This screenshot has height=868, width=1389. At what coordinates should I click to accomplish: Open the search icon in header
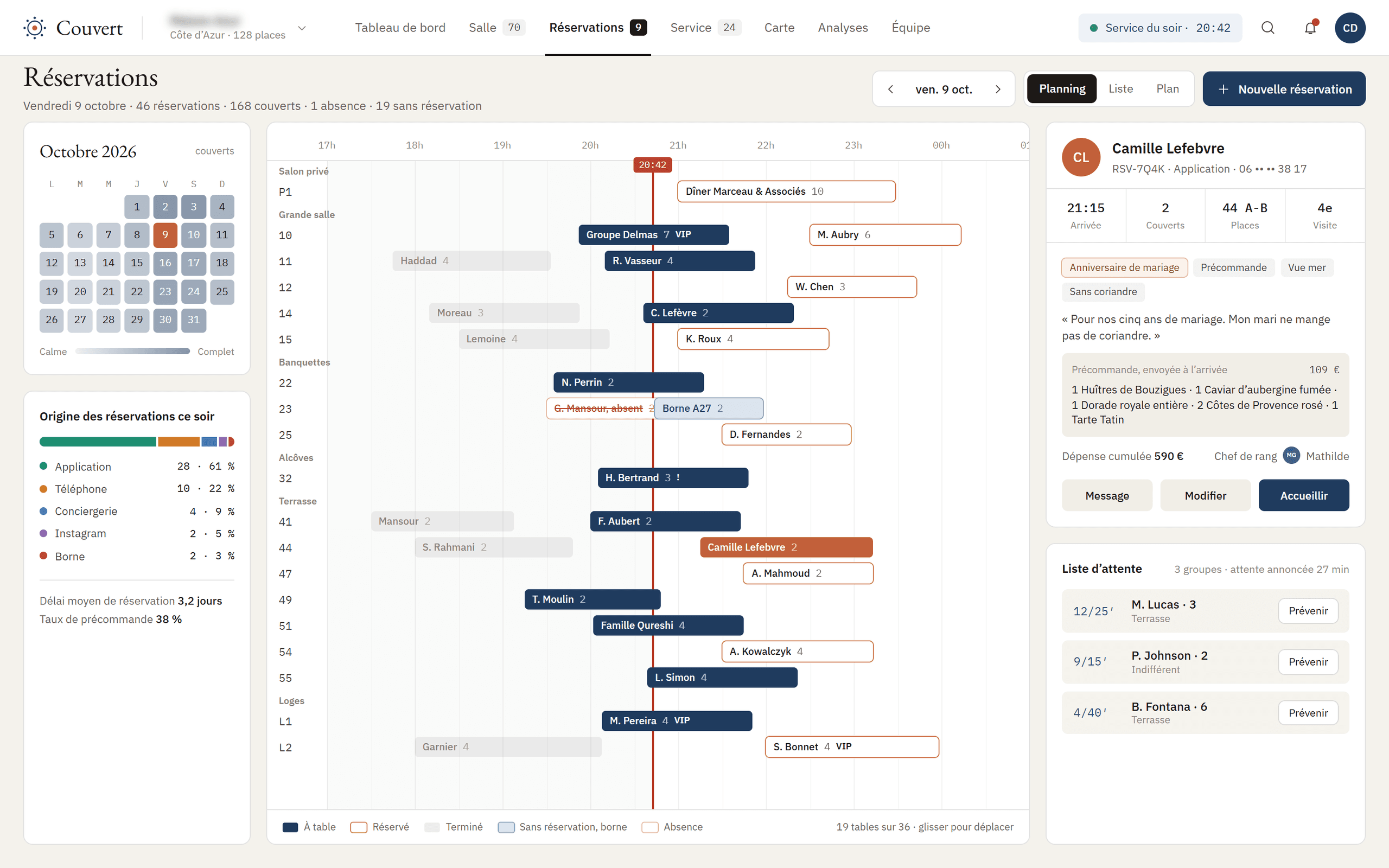pos(1268,28)
